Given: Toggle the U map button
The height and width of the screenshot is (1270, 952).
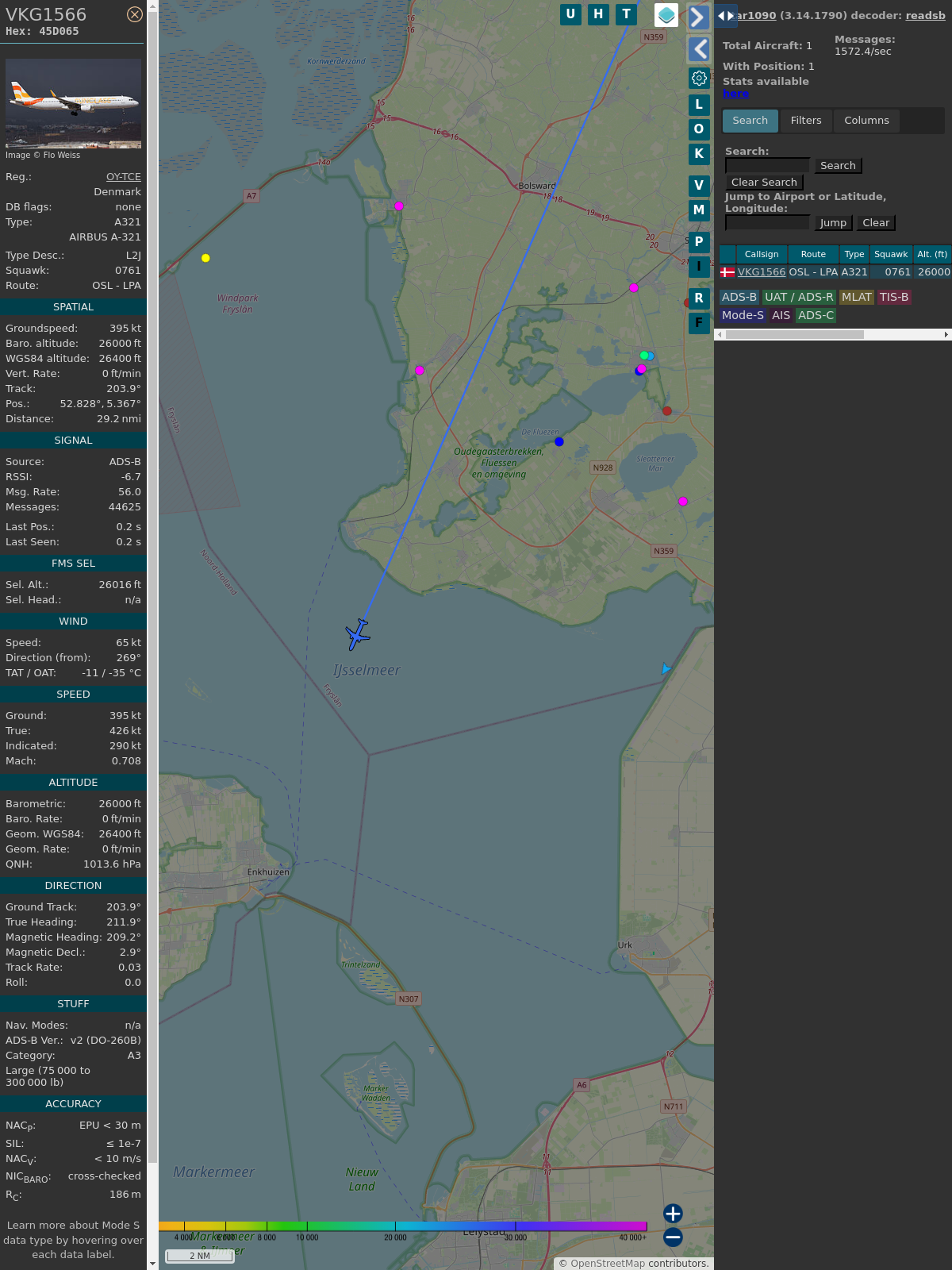Looking at the screenshot, I should 570,14.
